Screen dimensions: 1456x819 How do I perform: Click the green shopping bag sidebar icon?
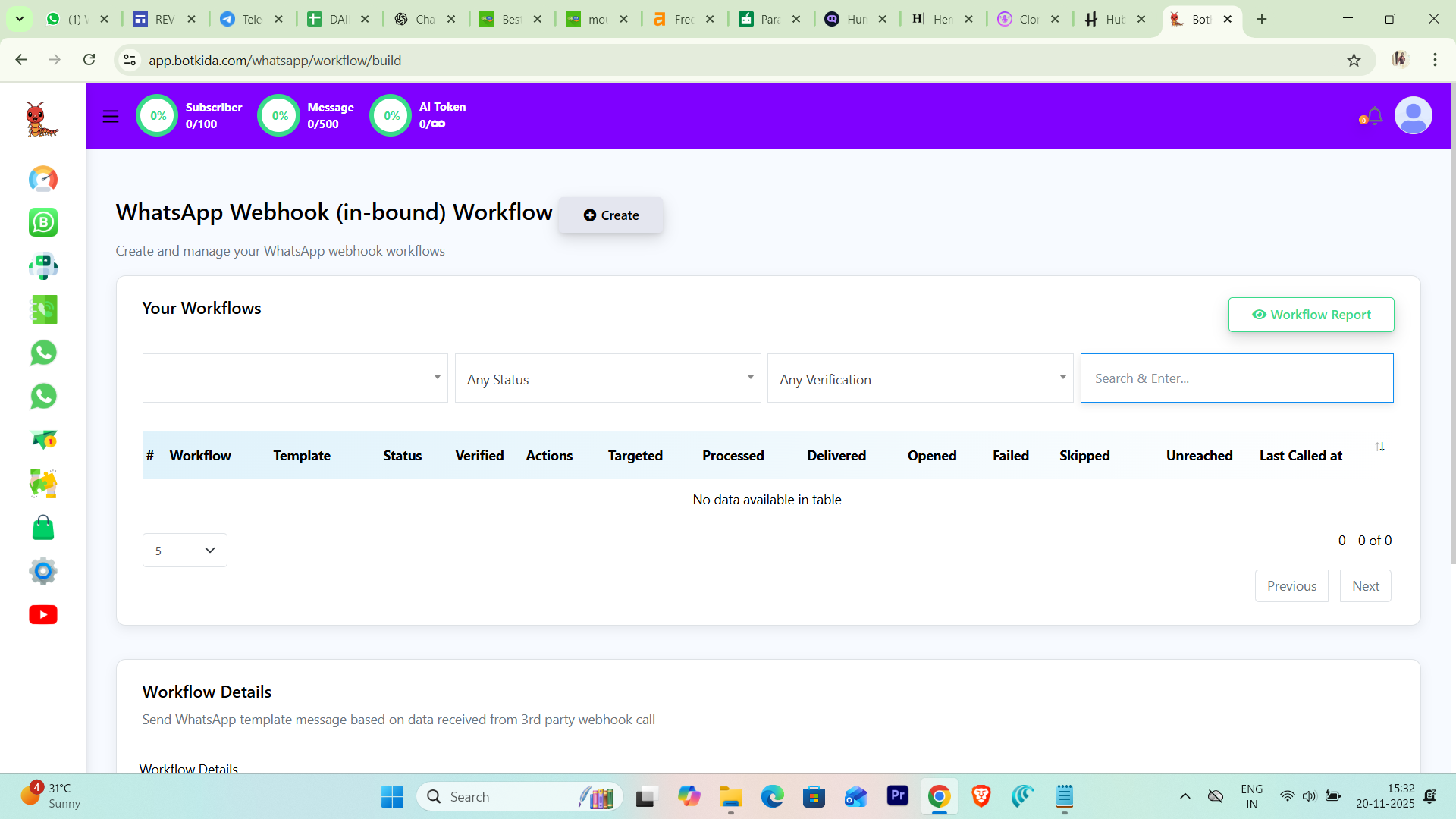click(x=43, y=528)
